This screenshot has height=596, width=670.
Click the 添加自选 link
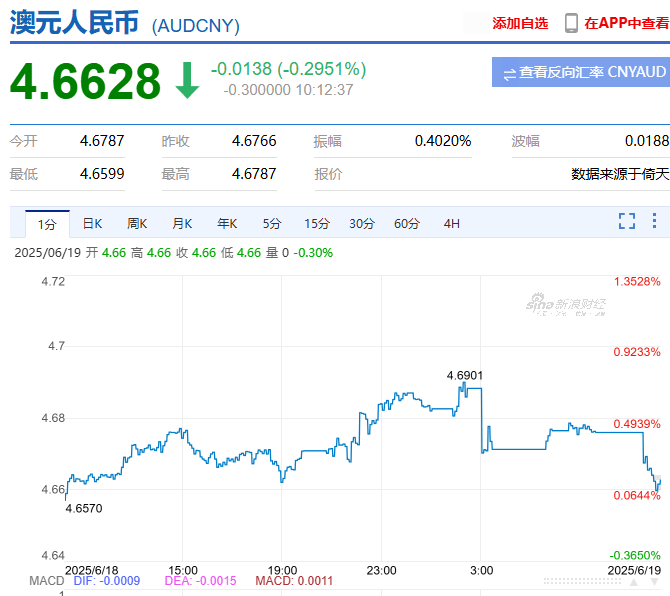point(520,23)
